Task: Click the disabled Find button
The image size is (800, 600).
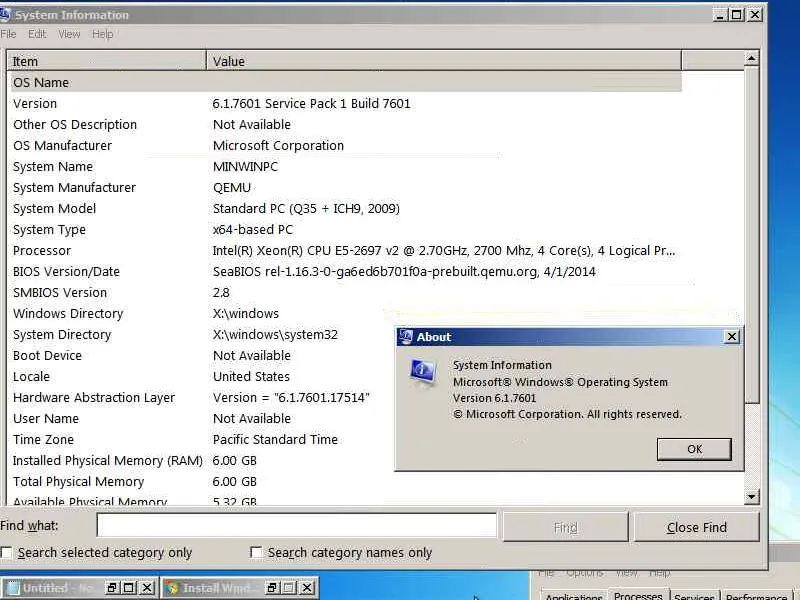Action: 565,527
